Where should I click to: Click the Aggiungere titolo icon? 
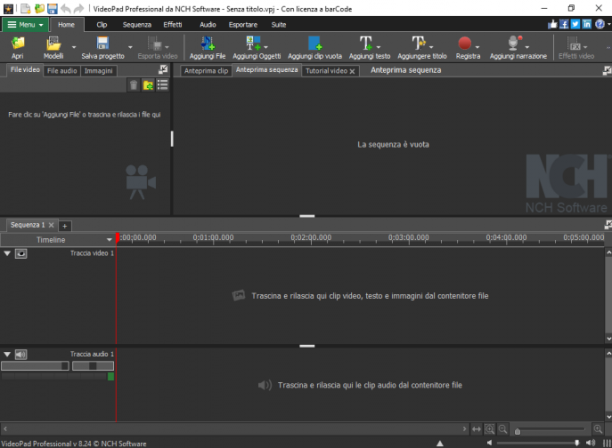click(x=418, y=44)
